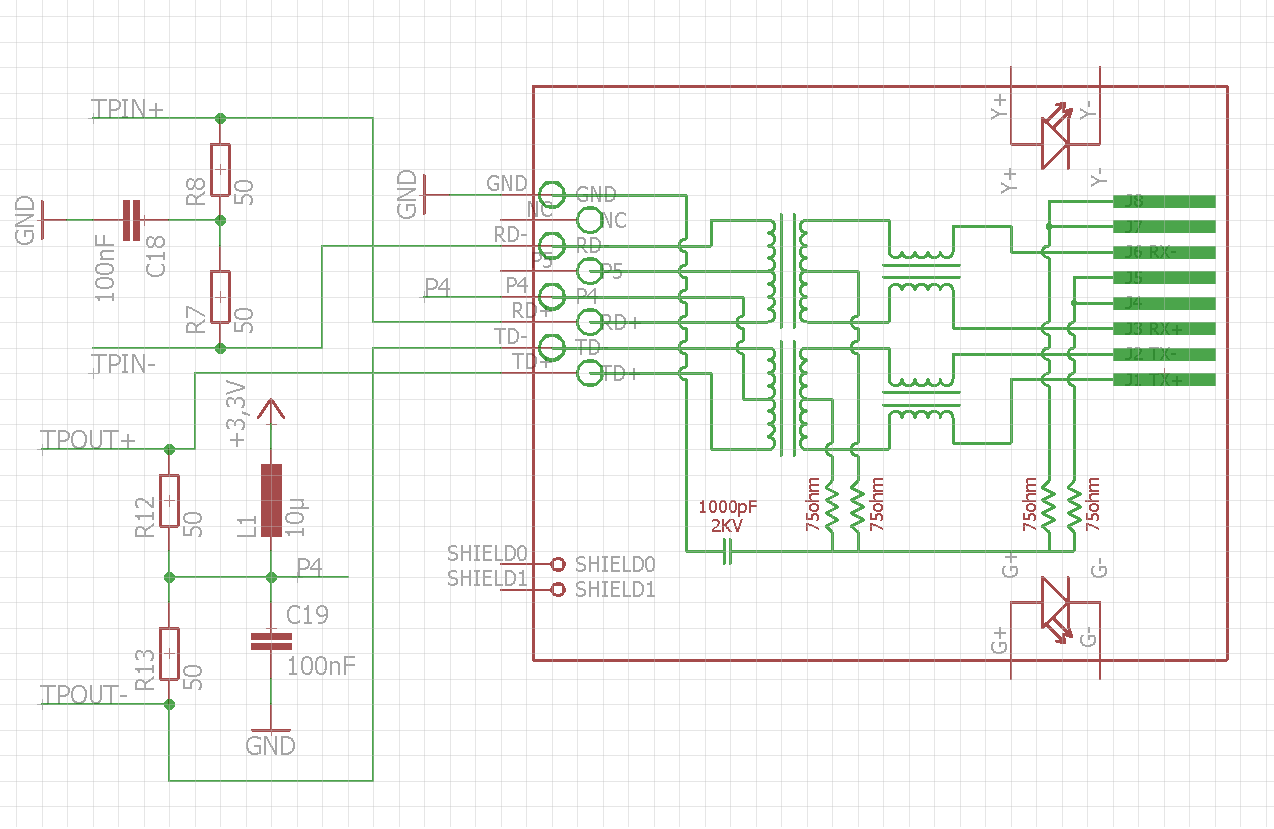Click the +3,3V text label

tap(236, 412)
